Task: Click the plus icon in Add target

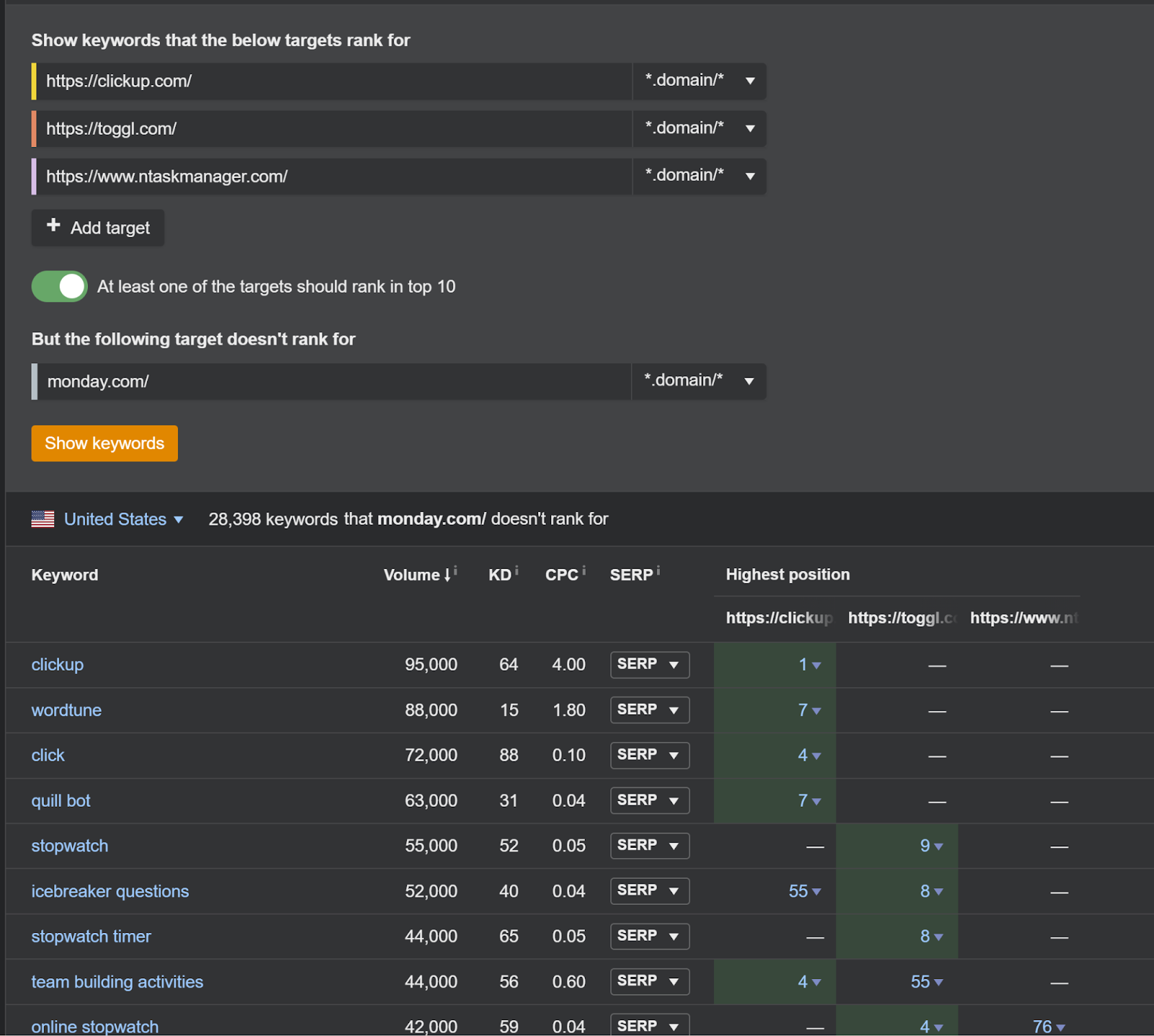Action: coord(53,226)
